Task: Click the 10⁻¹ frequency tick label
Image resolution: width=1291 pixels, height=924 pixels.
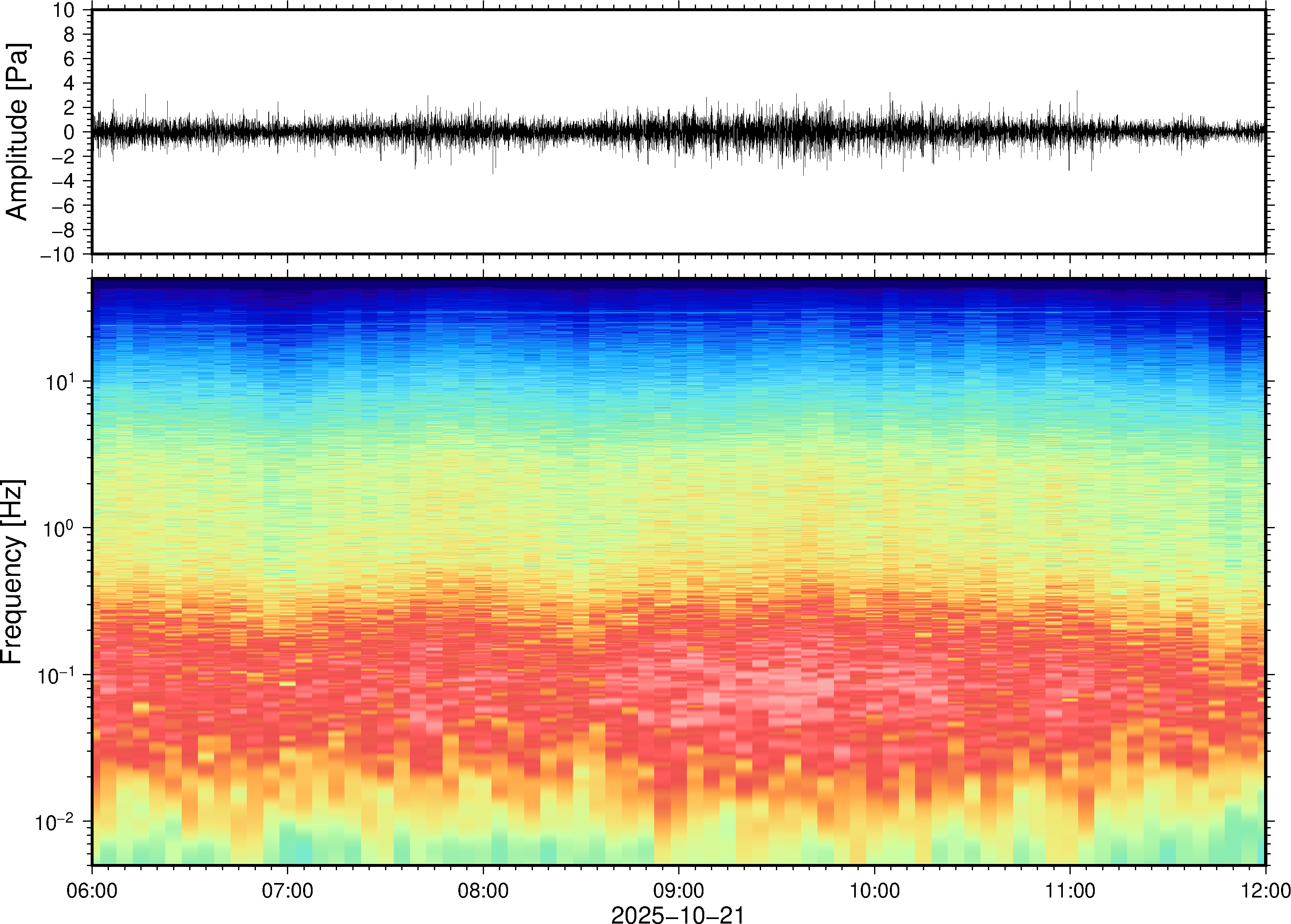Action: click(55, 676)
